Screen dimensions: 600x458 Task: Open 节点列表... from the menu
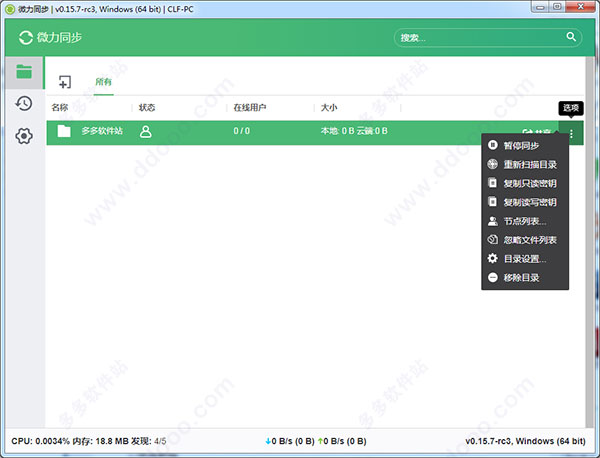pyautogui.click(x=525, y=221)
